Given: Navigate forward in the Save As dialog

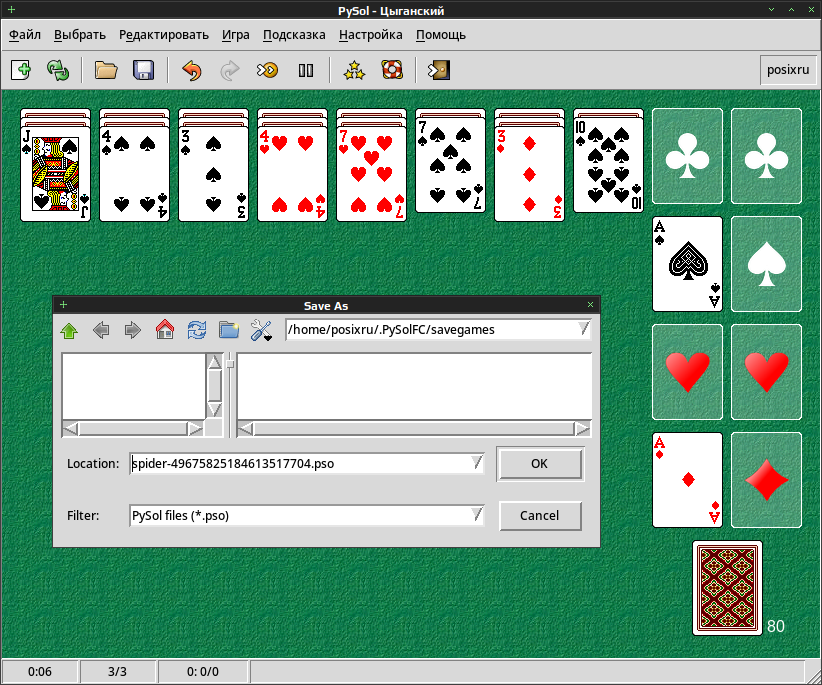Looking at the screenshot, I should (133, 330).
